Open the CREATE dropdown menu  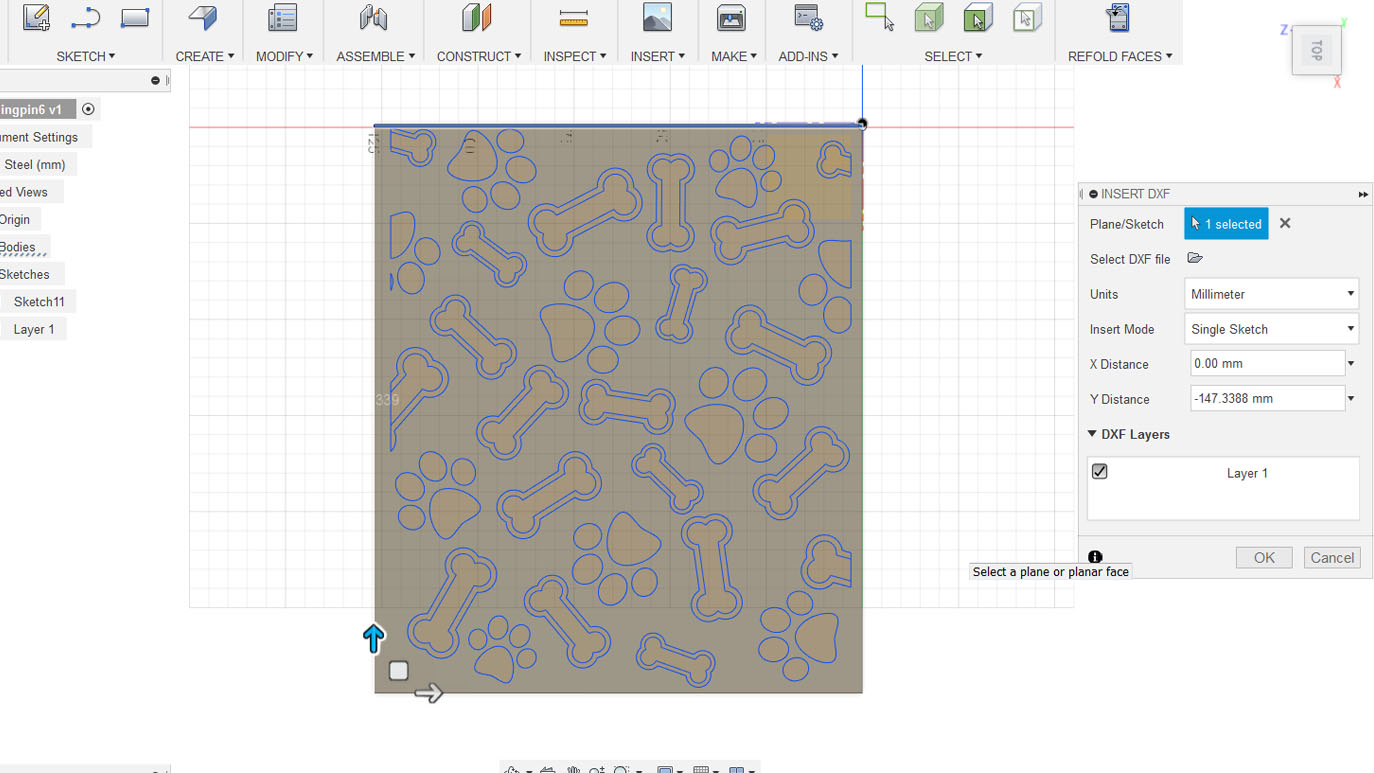(x=205, y=56)
